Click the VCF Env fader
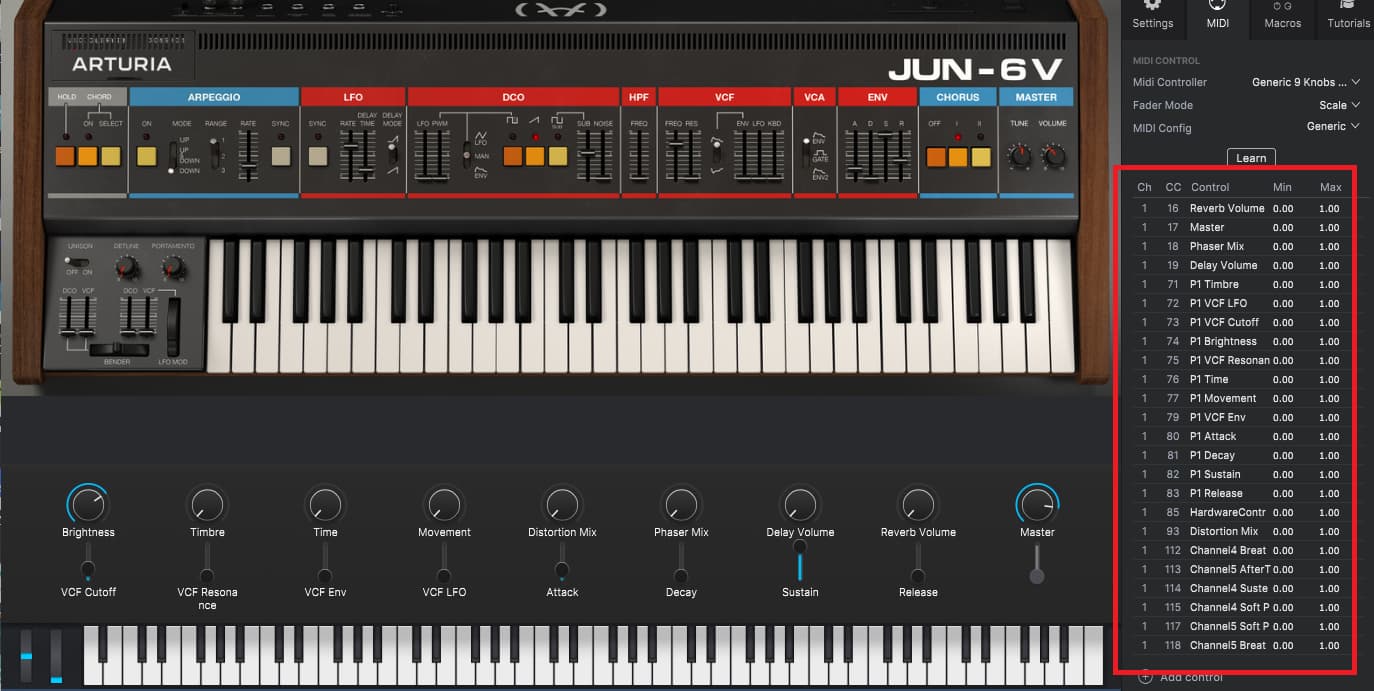 click(325, 562)
